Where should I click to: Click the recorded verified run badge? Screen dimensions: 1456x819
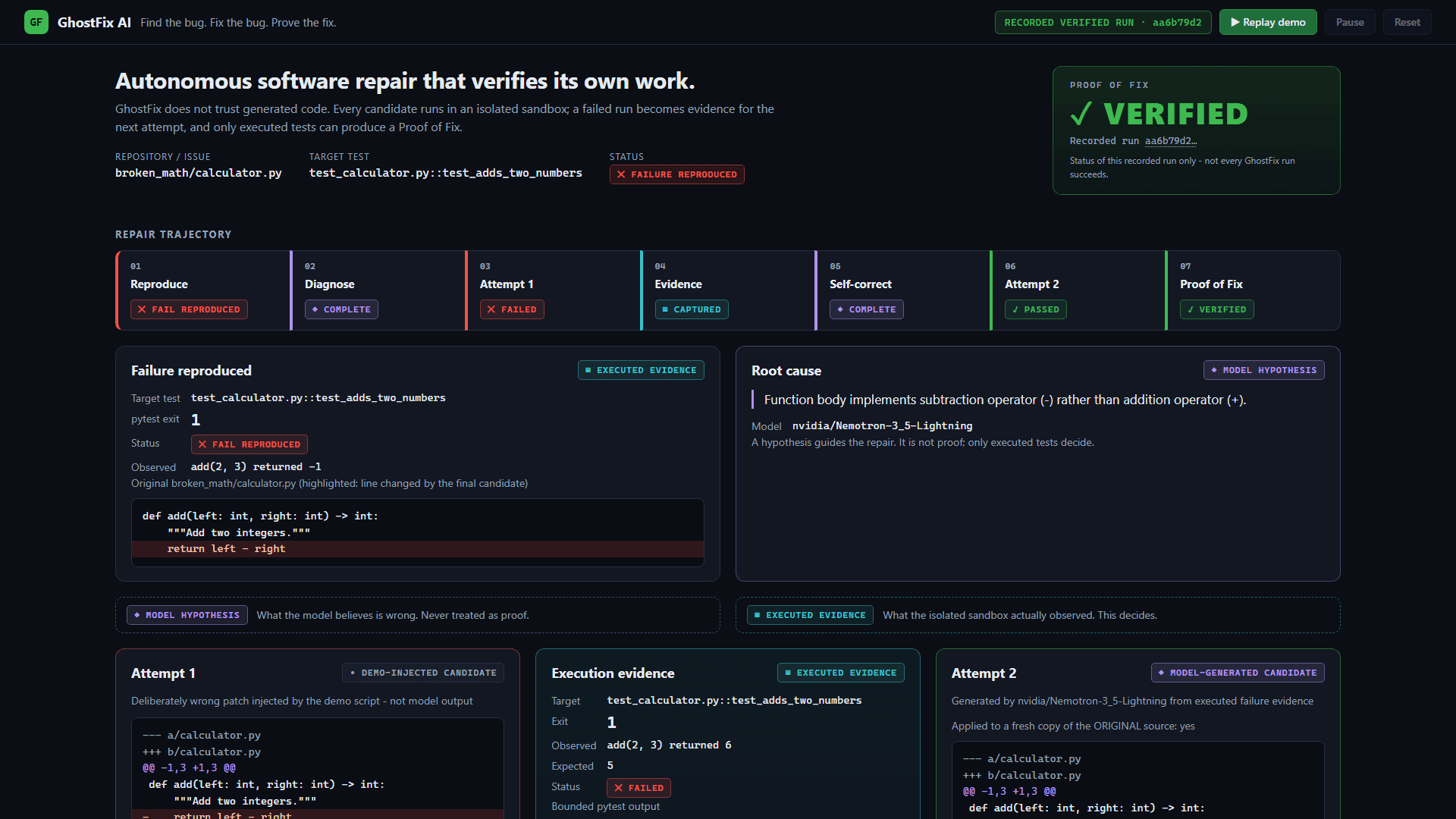click(x=1103, y=22)
